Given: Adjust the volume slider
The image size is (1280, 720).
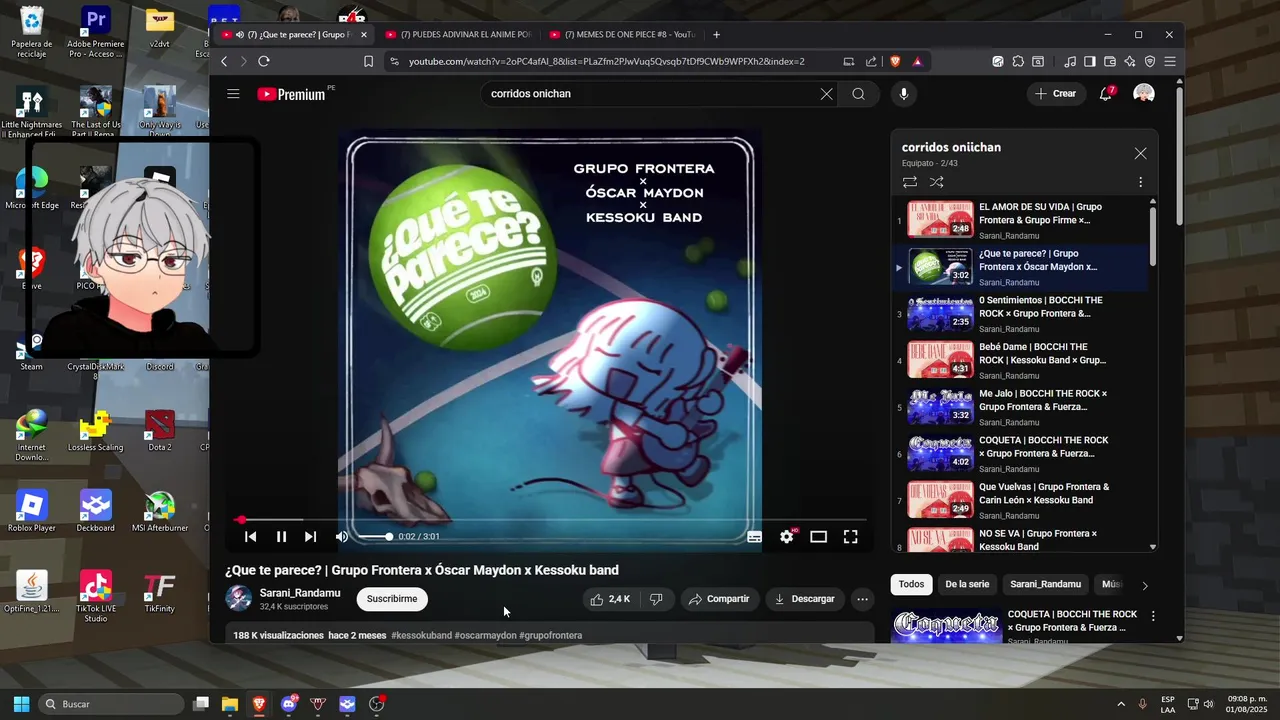Looking at the screenshot, I should tap(375, 537).
